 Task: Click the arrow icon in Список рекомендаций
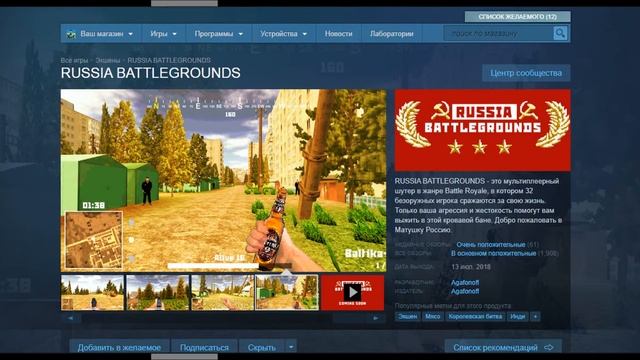tap(549, 347)
